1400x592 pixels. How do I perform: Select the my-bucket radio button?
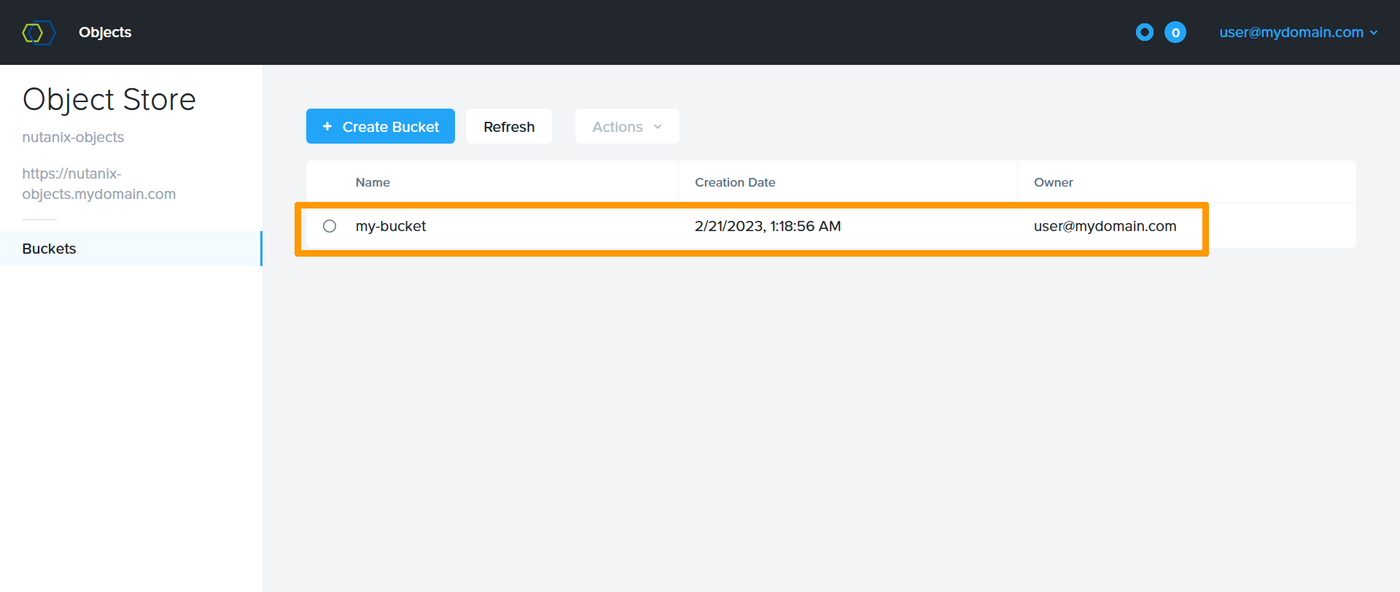(x=330, y=227)
